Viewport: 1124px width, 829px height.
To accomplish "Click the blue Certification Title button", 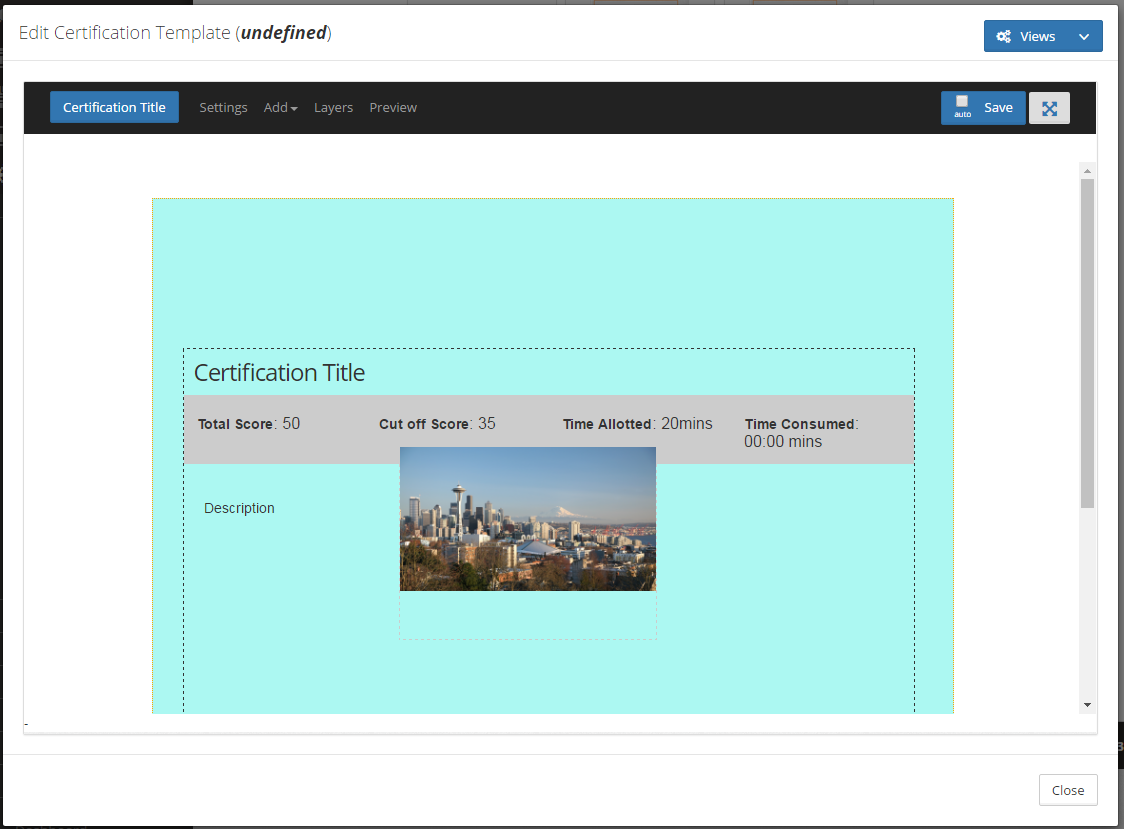I will click(114, 108).
